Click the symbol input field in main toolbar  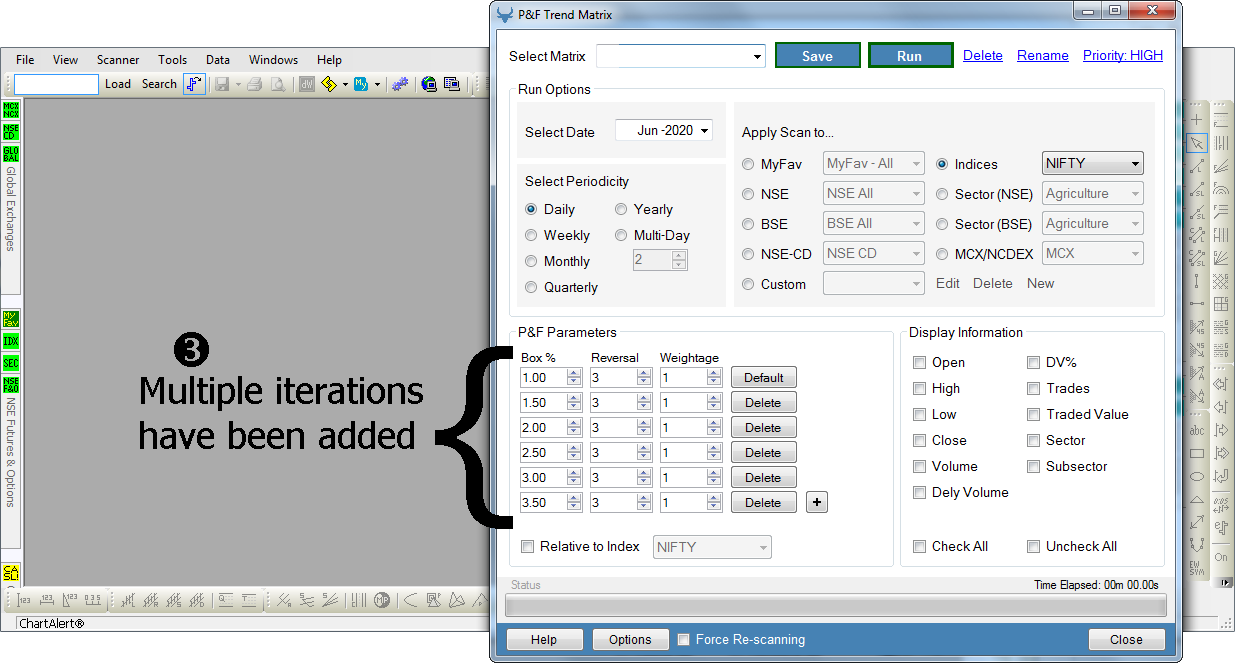56,85
